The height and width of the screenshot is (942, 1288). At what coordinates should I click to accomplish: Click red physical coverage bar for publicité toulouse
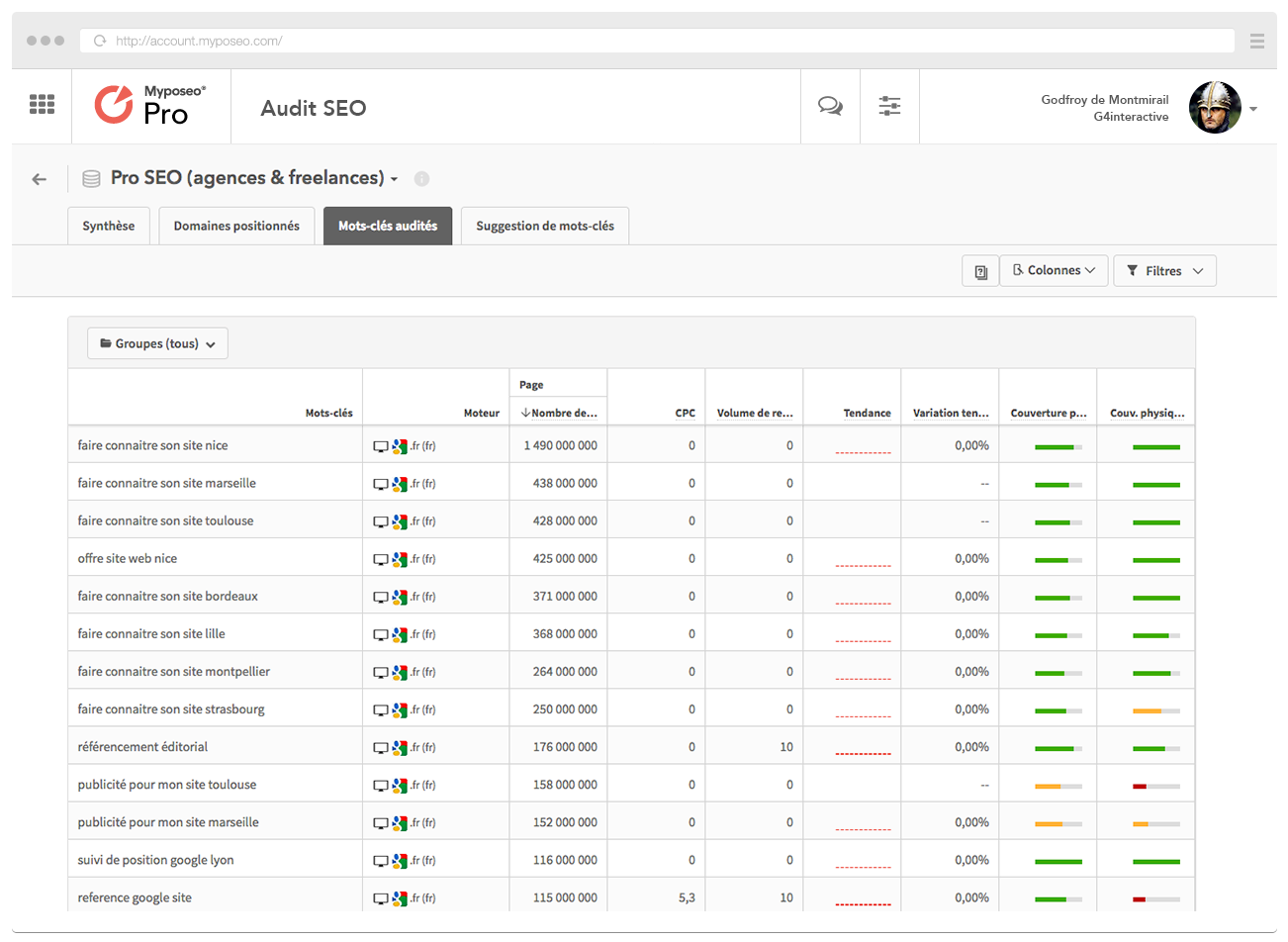coord(1155,786)
